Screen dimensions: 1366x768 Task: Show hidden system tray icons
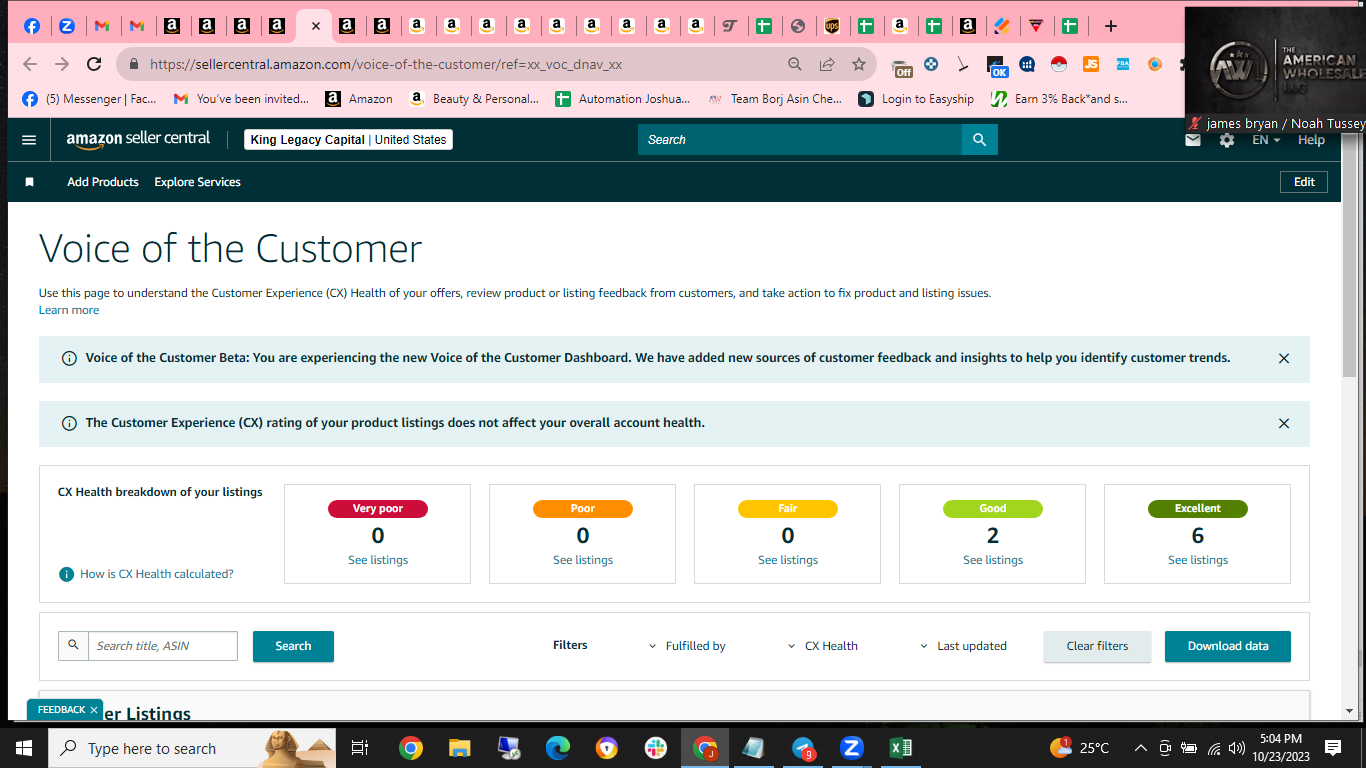click(x=1141, y=748)
